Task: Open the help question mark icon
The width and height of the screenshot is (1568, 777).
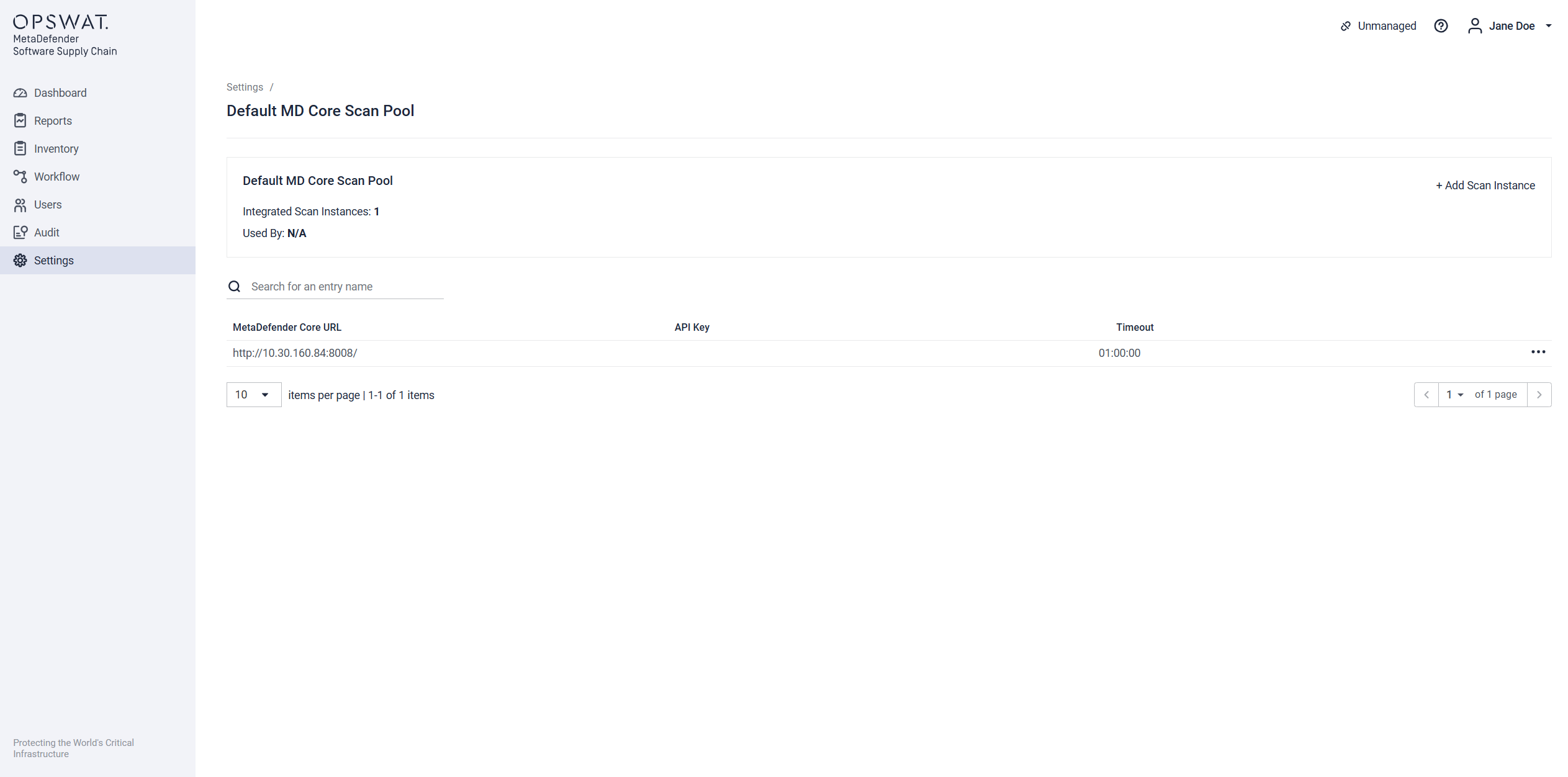Action: click(x=1441, y=26)
